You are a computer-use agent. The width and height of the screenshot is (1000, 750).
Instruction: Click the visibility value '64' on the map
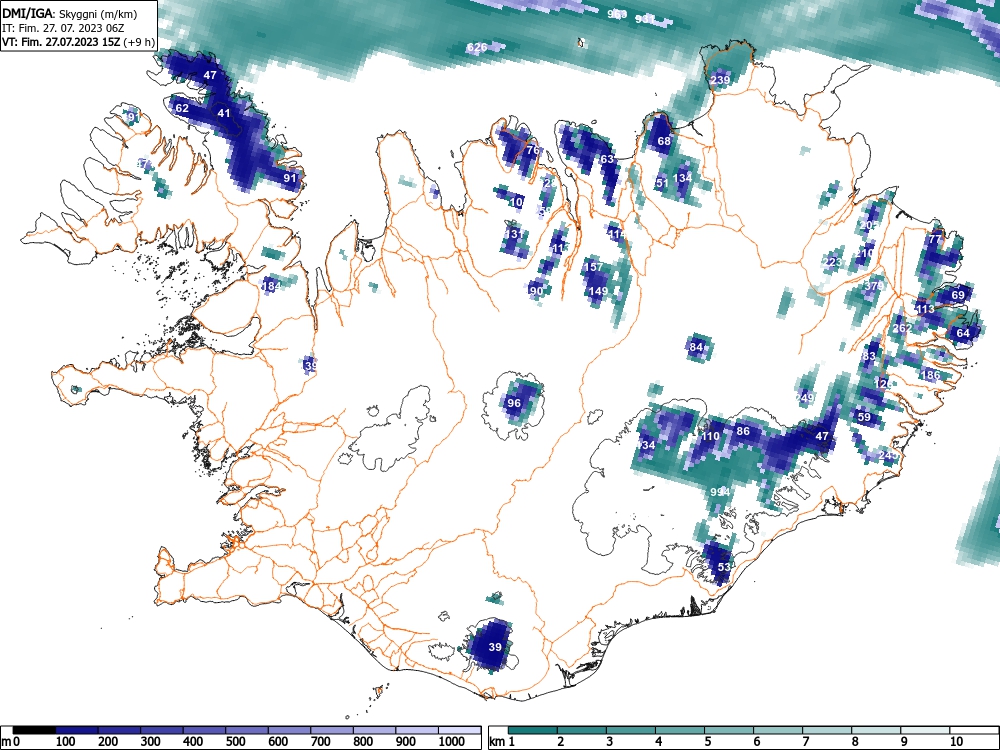click(963, 333)
